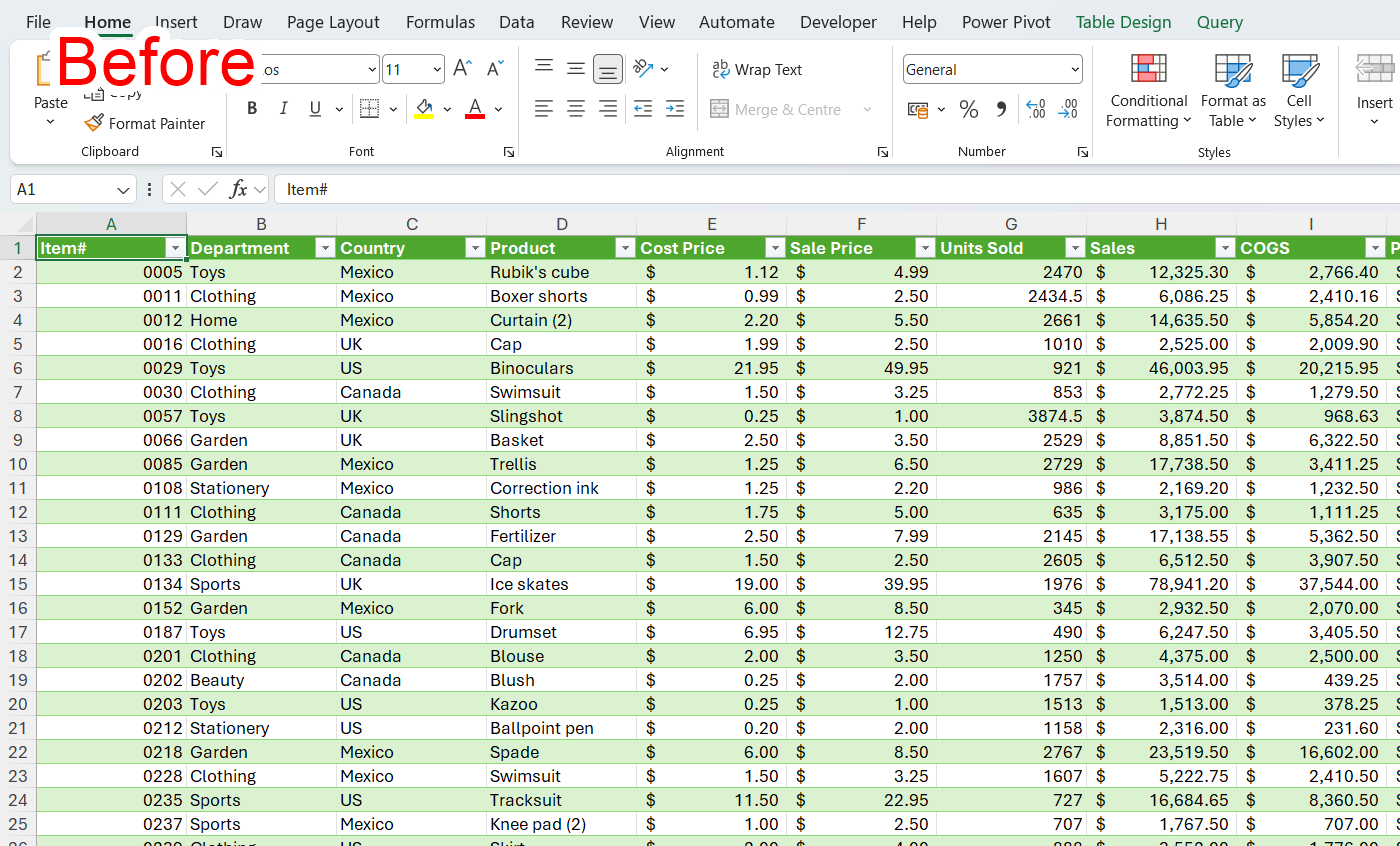Expand underline options arrow
The image size is (1400, 846).
pyautogui.click(x=339, y=109)
